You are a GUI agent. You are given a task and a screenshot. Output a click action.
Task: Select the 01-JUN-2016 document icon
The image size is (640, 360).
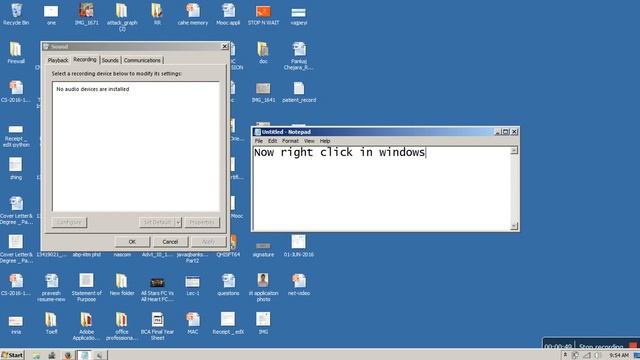[299, 246]
